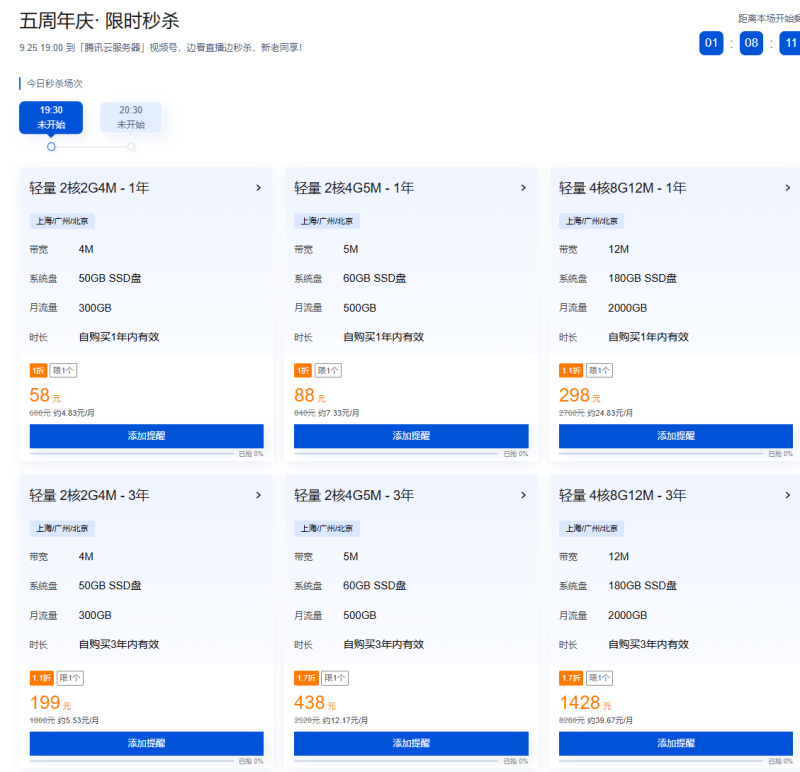The image size is (800, 772).
Task: Click 添加提醒 for the 88元 plan
Action: 411,436
